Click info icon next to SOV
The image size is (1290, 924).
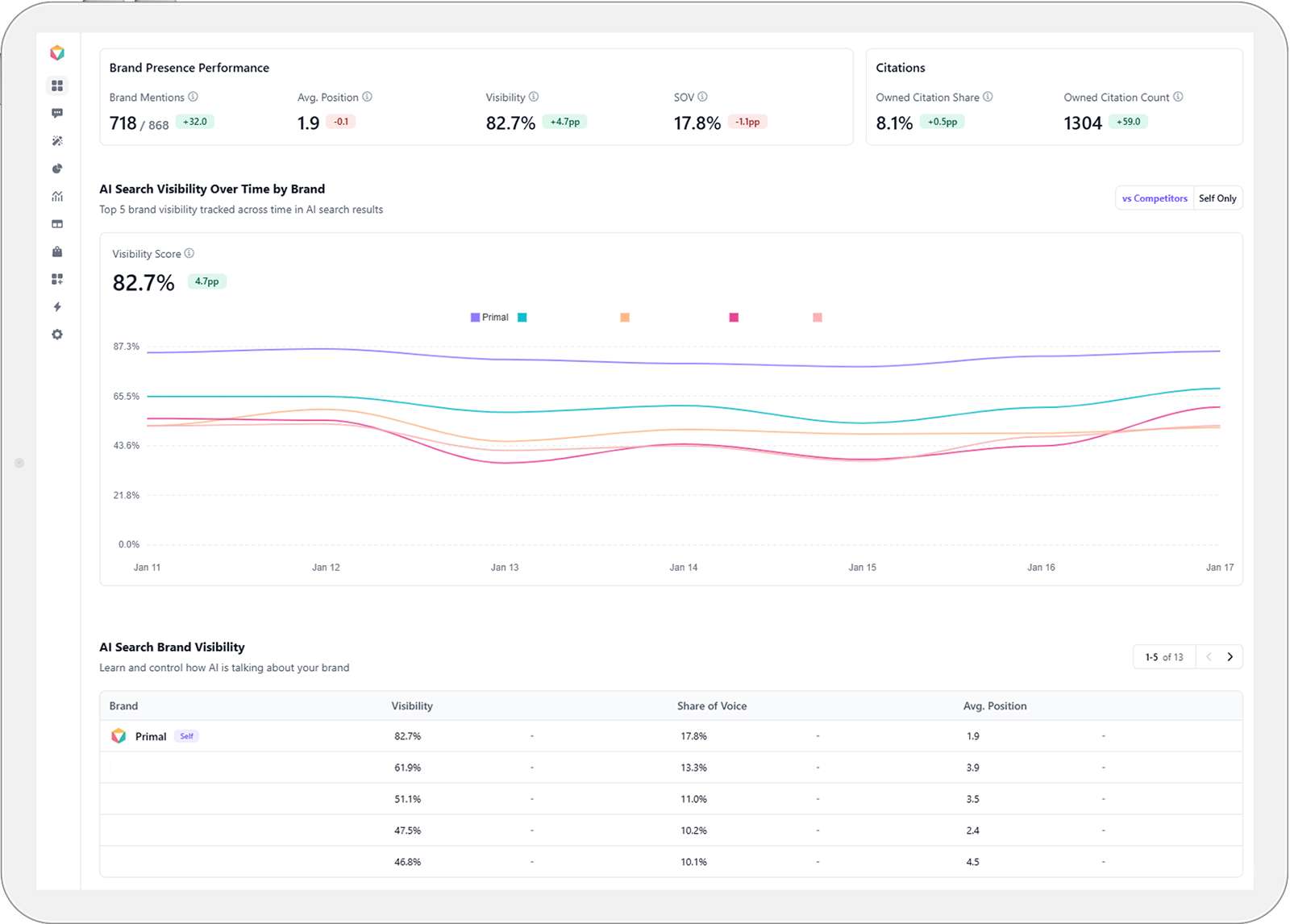click(x=703, y=97)
